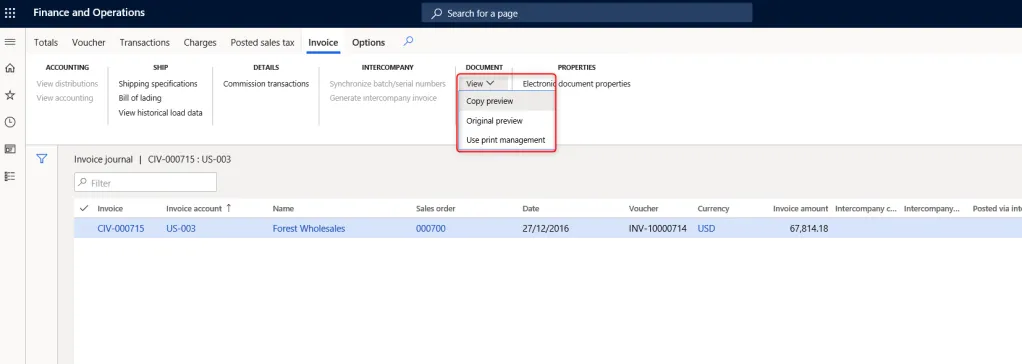The height and width of the screenshot is (364, 1022).
Task: Open Commission transactions
Action: 266,83
